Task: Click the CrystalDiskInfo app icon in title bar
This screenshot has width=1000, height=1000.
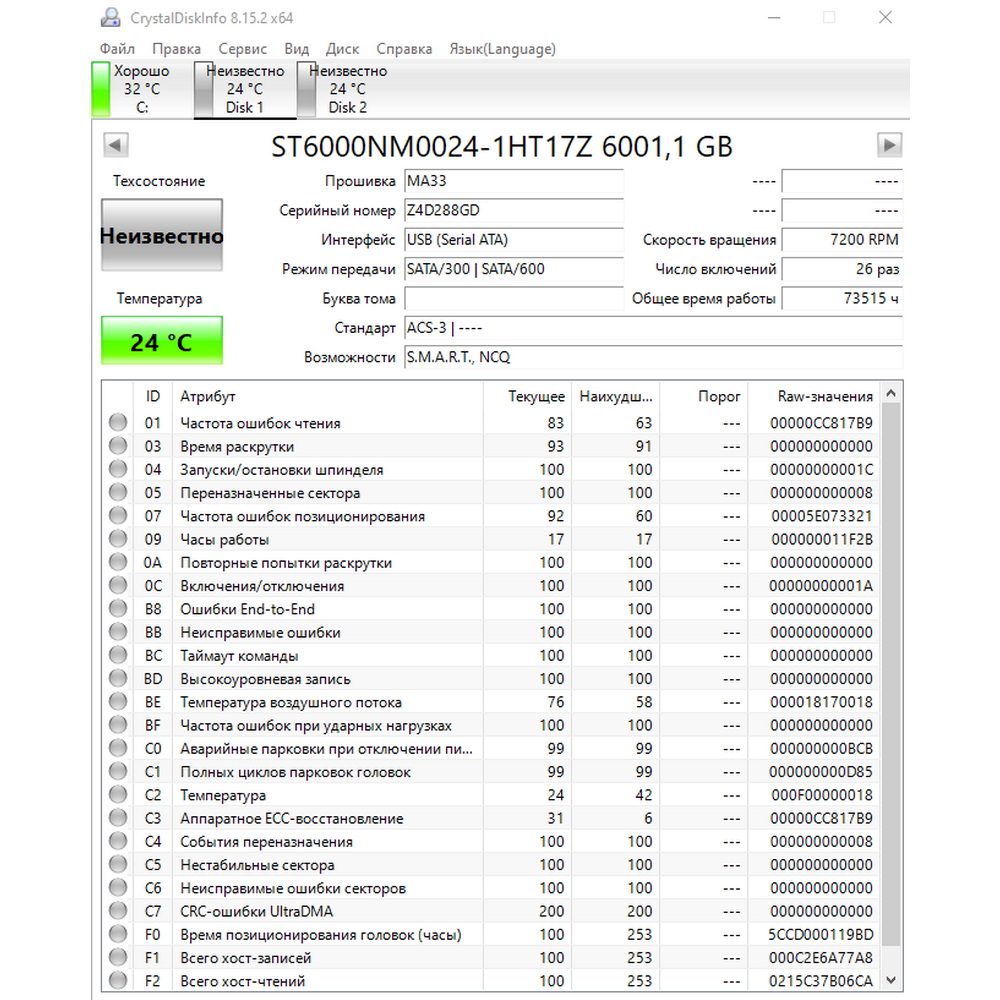Action: coord(111,18)
